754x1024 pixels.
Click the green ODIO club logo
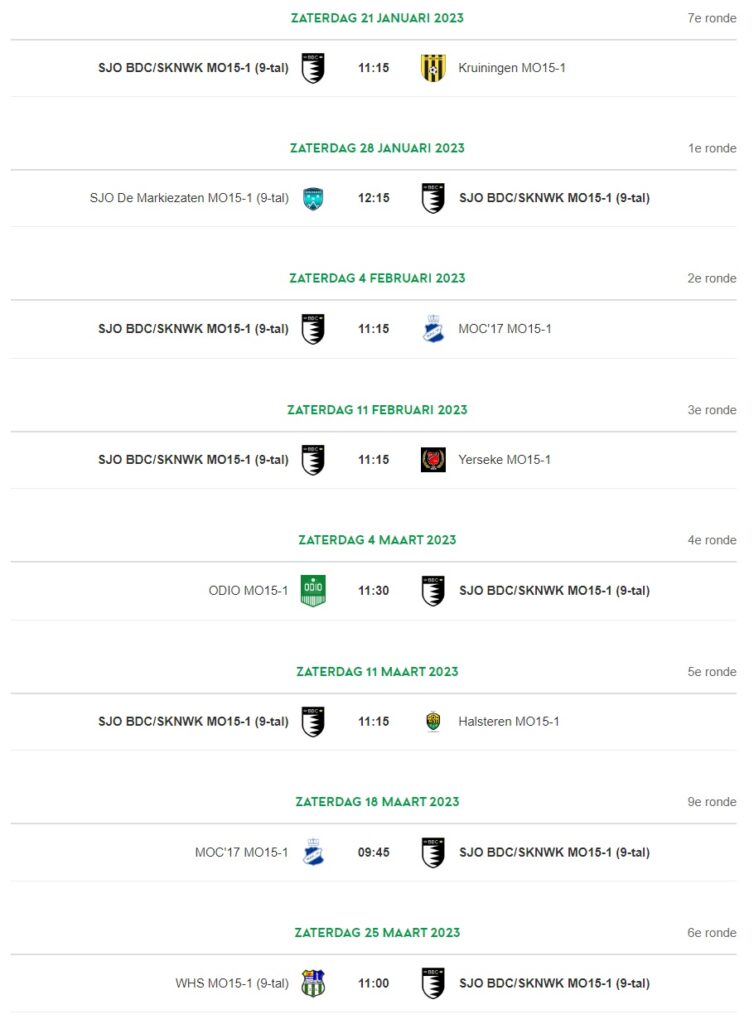[313, 590]
